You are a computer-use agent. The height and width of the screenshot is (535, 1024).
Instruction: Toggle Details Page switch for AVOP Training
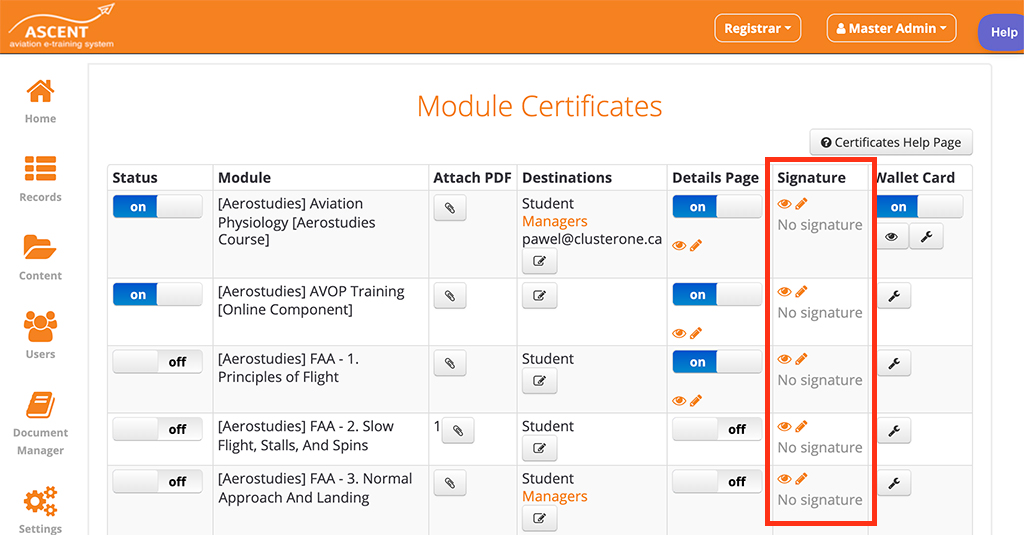[717, 295]
